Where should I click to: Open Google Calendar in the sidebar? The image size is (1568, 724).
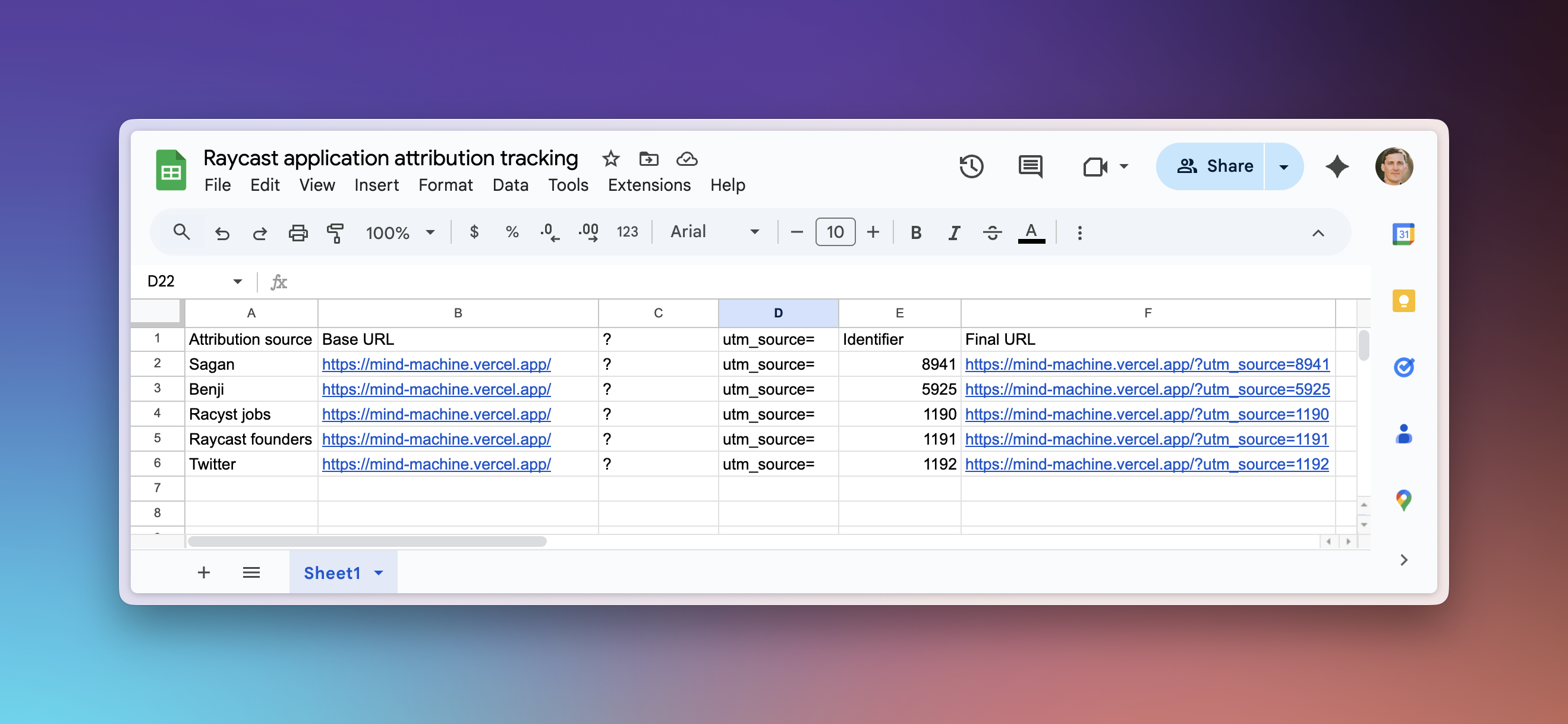click(1405, 233)
